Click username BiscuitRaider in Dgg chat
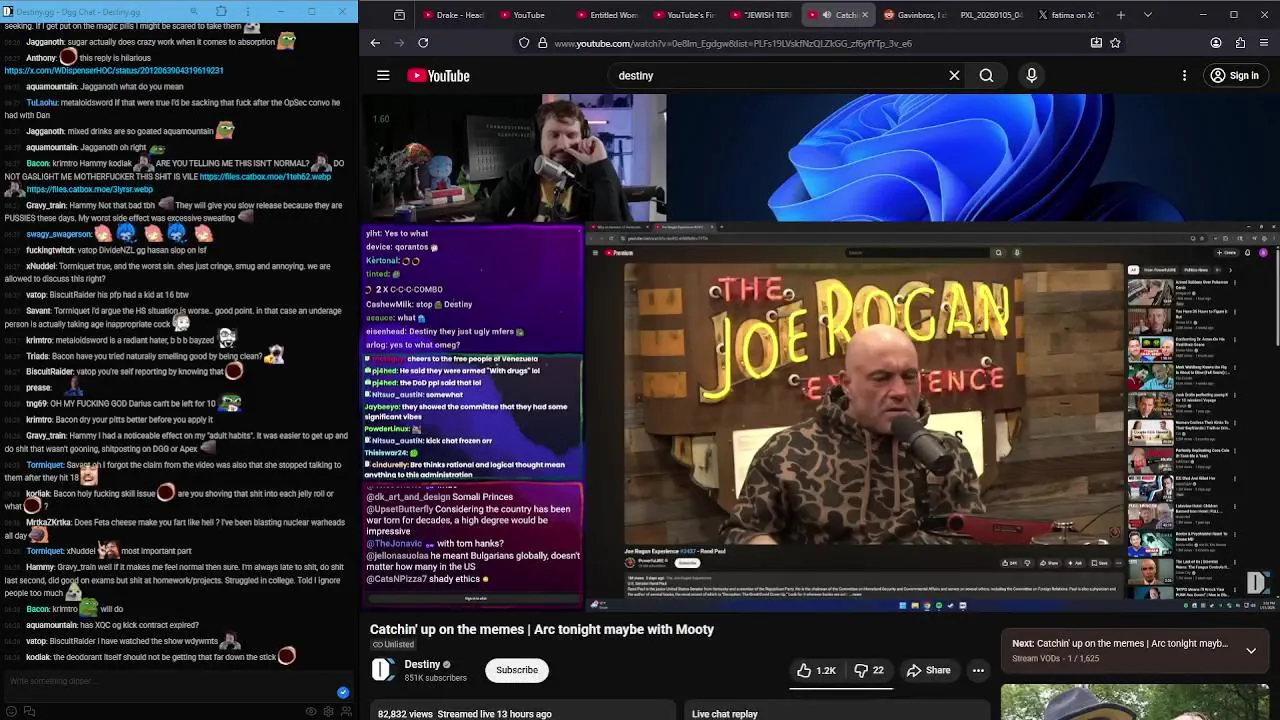Screen dimensions: 1280x720 tap(50, 372)
